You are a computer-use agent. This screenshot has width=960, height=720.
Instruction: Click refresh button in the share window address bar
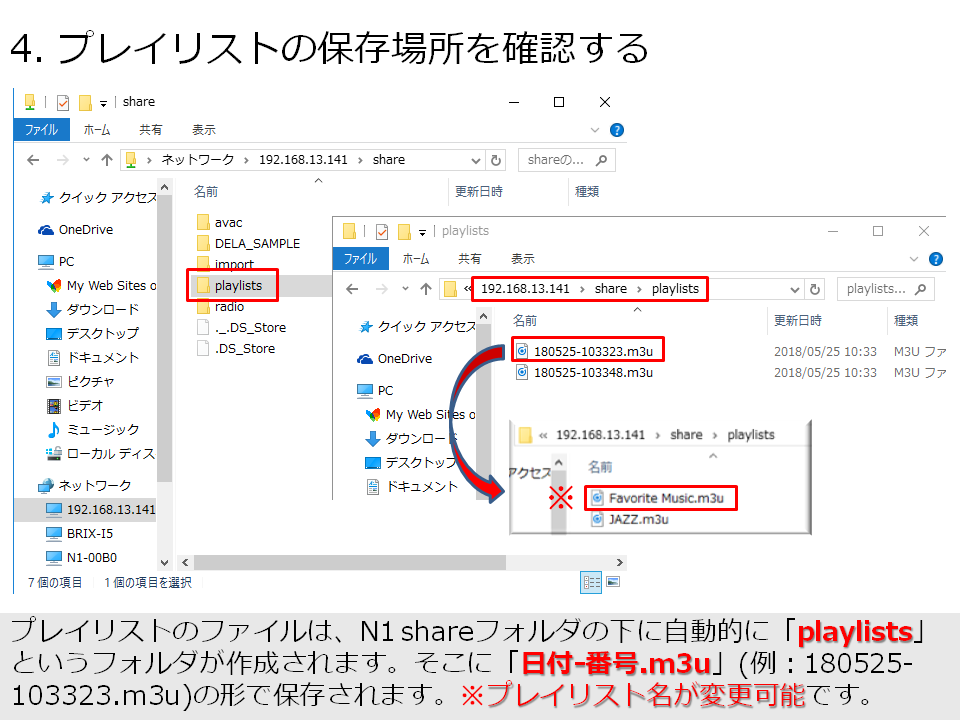point(497,160)
